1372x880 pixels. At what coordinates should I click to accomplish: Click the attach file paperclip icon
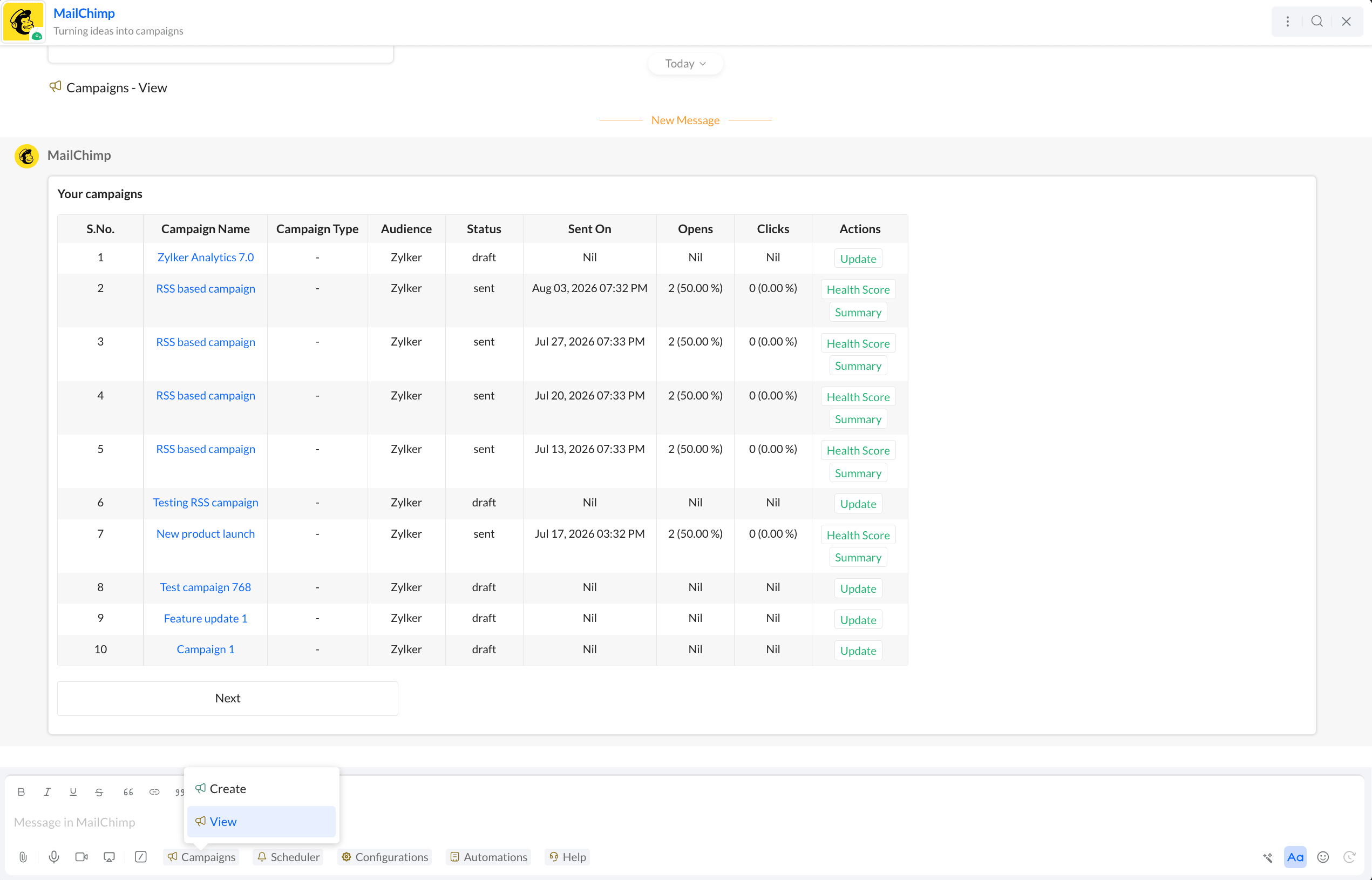click(x=23, y=857)
